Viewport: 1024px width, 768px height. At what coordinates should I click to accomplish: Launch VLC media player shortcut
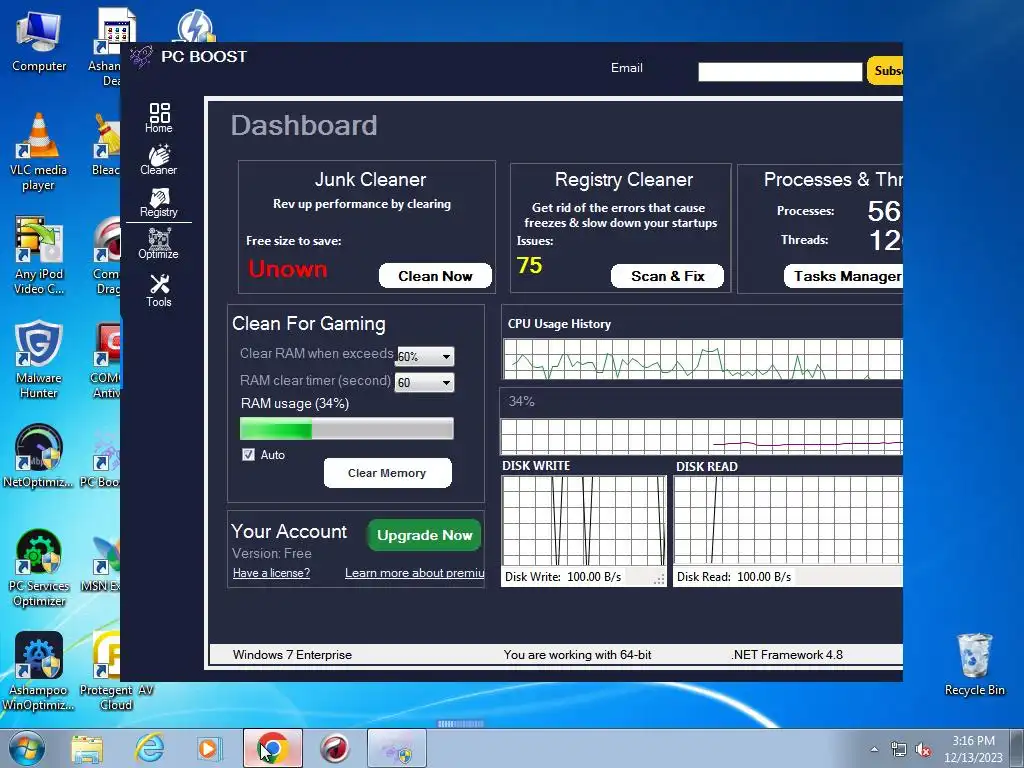(x=39, y=152)
